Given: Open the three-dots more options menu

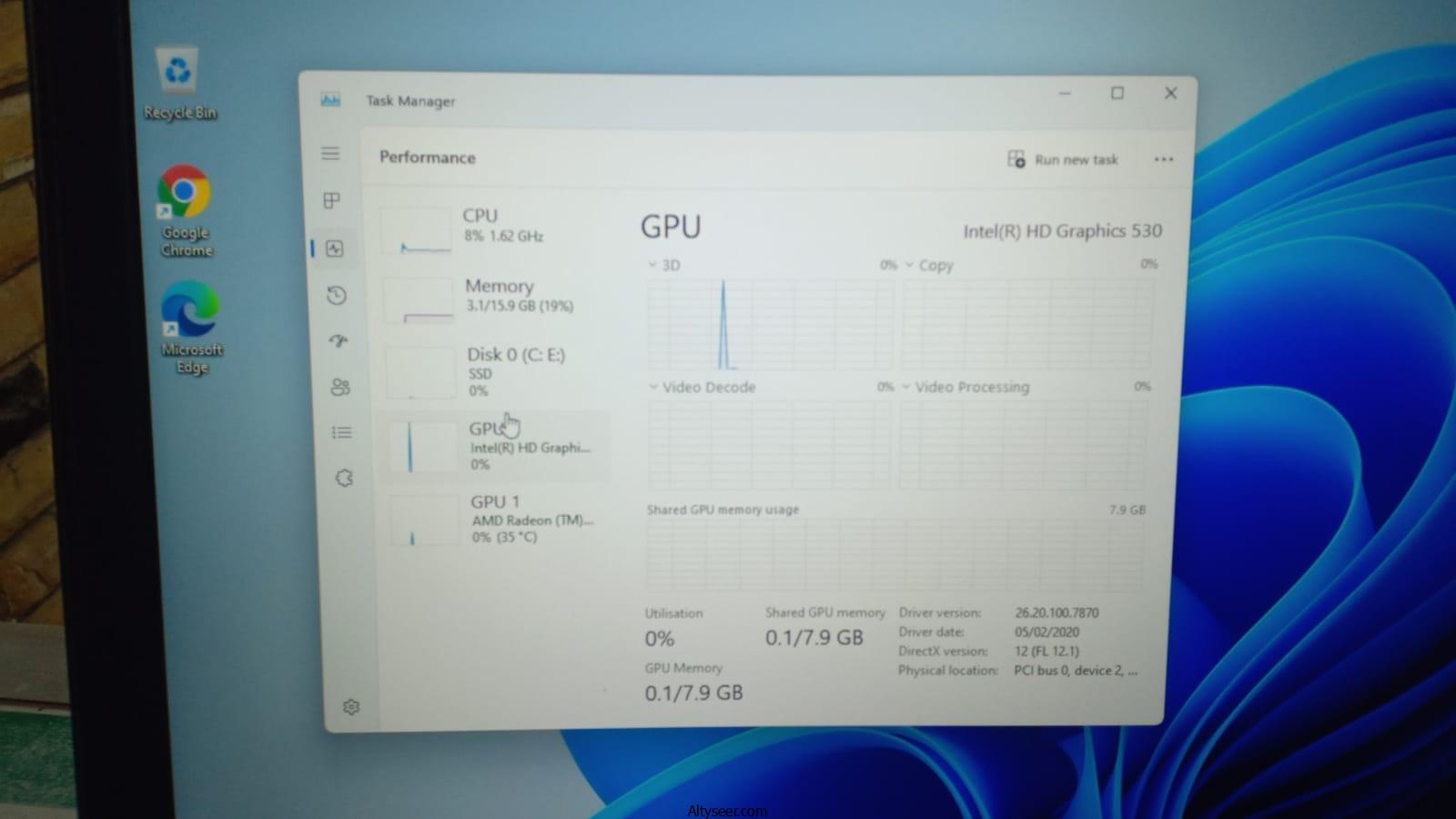Looking at the screenshot, I should (x=1163, y=159).
